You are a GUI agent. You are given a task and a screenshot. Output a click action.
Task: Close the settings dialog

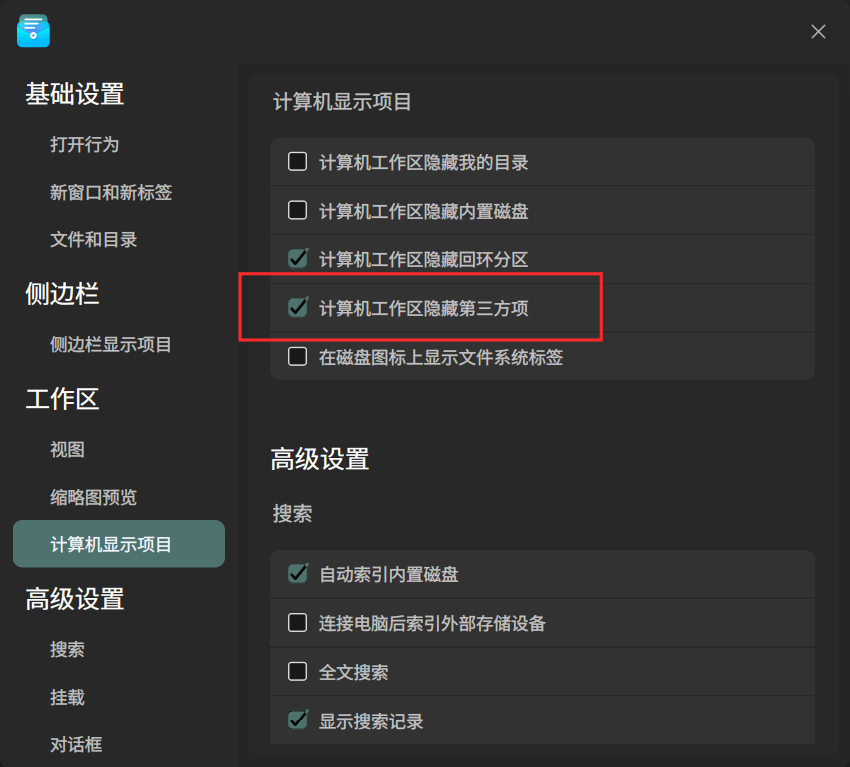pos(818,31)
